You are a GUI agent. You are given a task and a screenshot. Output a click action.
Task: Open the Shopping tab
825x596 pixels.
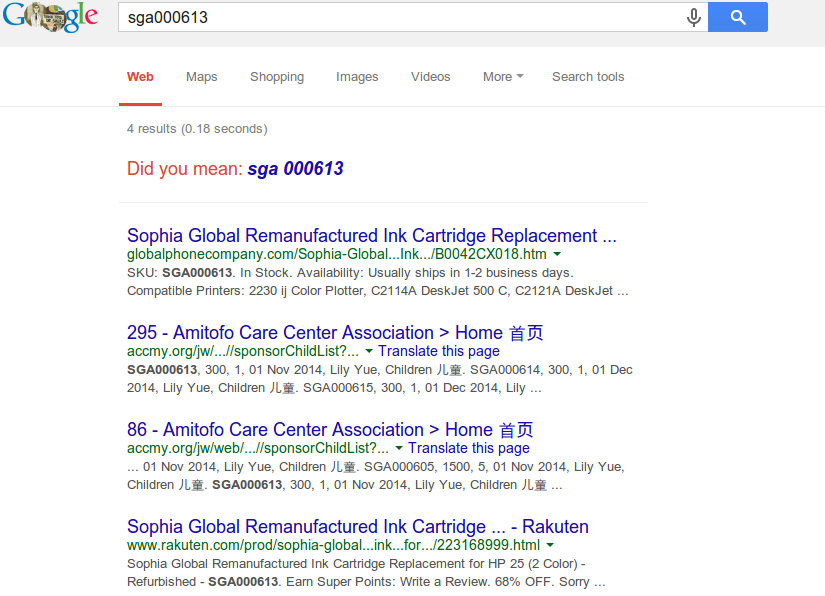[277, 77]
